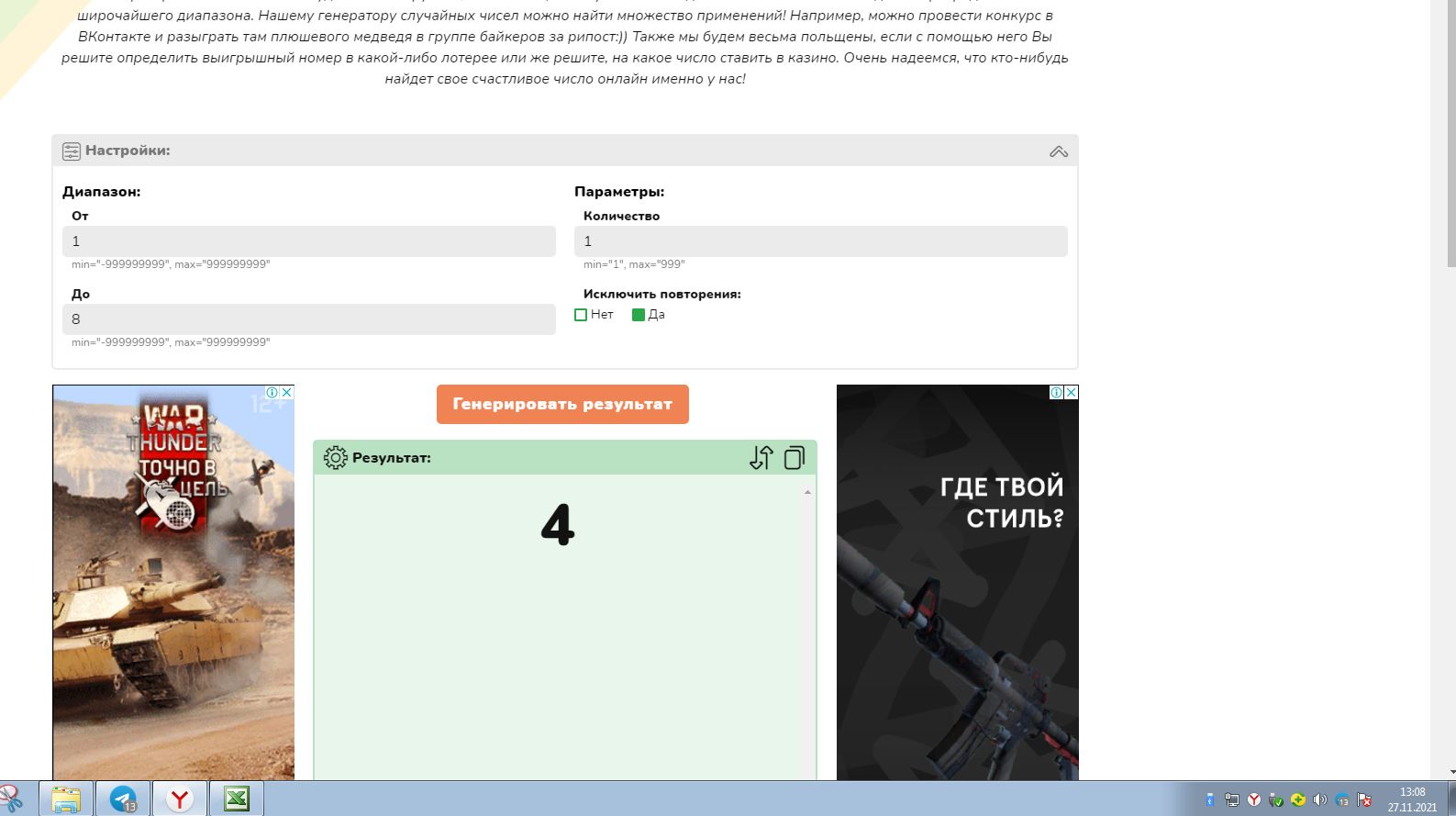Open Excel from the taskbar

[237, 799]
